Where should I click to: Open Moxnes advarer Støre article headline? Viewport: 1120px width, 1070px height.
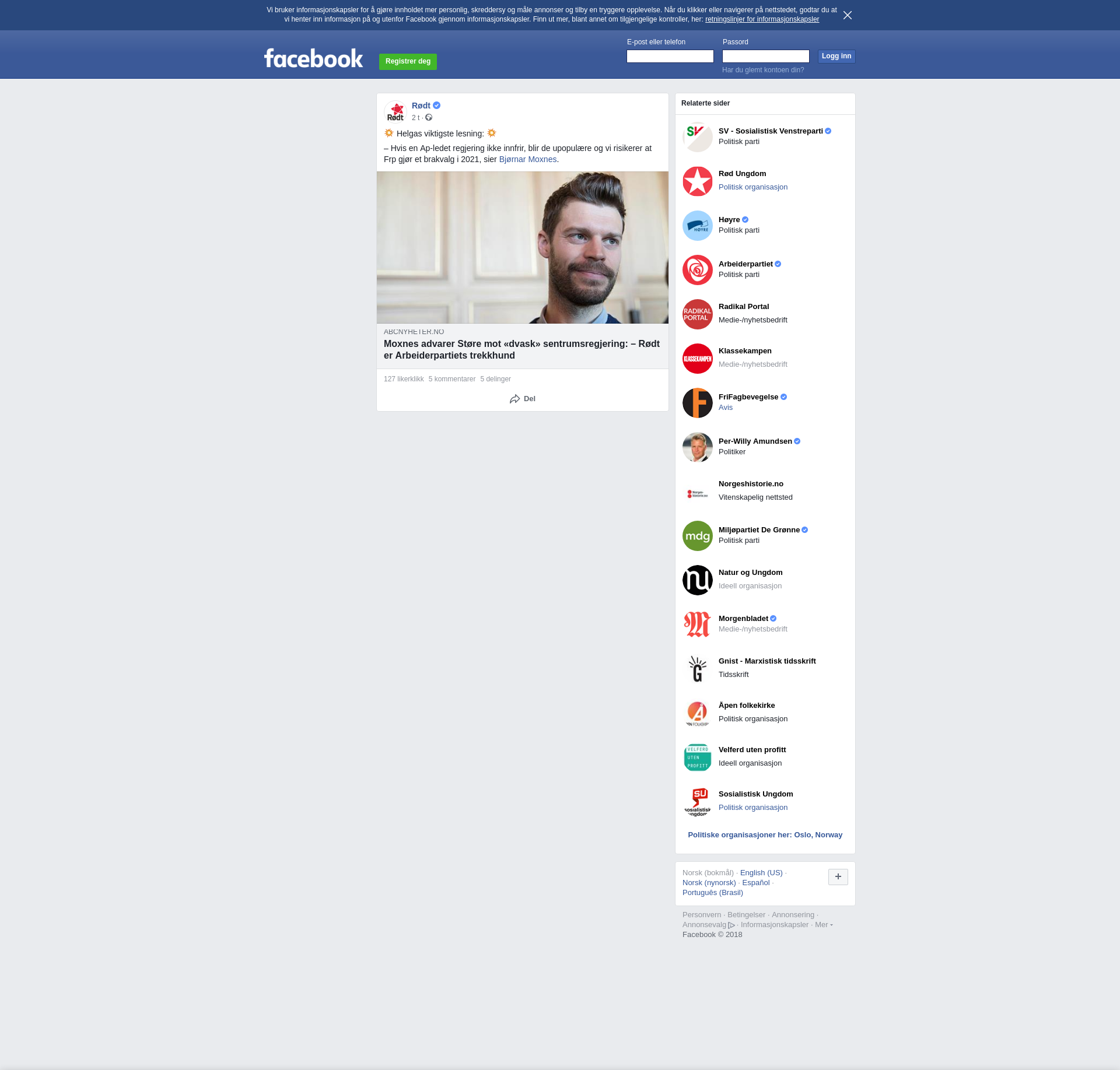pyautogui.click(x=521, y=349)
